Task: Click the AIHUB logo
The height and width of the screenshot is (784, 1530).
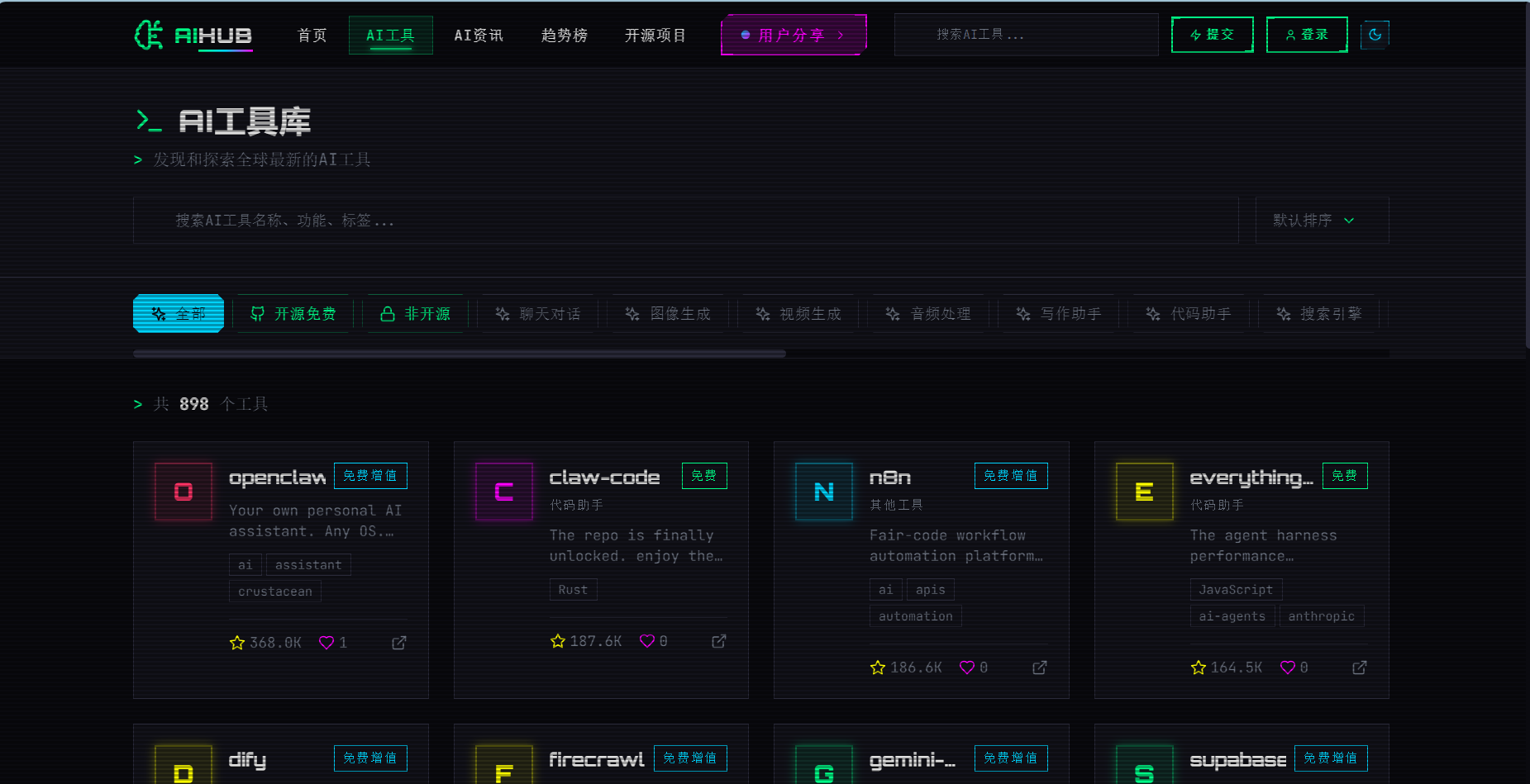Action: click(193, 35)
